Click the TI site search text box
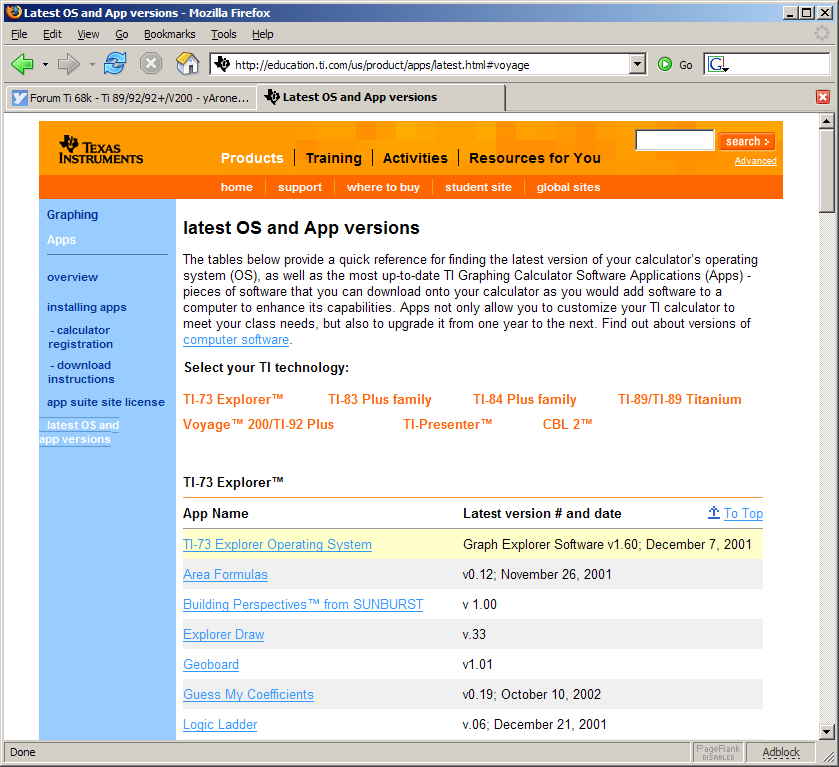The width and height of the screenshot is (839, 767). coord(674,140)
